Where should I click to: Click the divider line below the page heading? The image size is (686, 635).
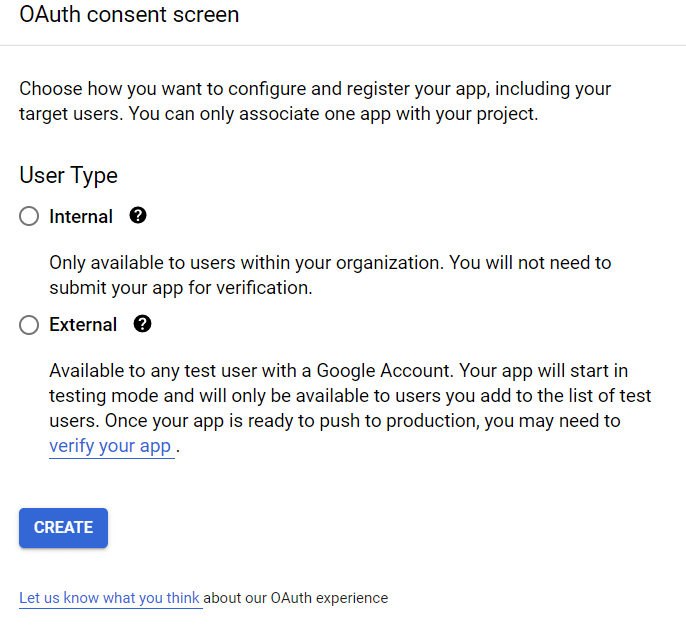click(x=343, y=45)
